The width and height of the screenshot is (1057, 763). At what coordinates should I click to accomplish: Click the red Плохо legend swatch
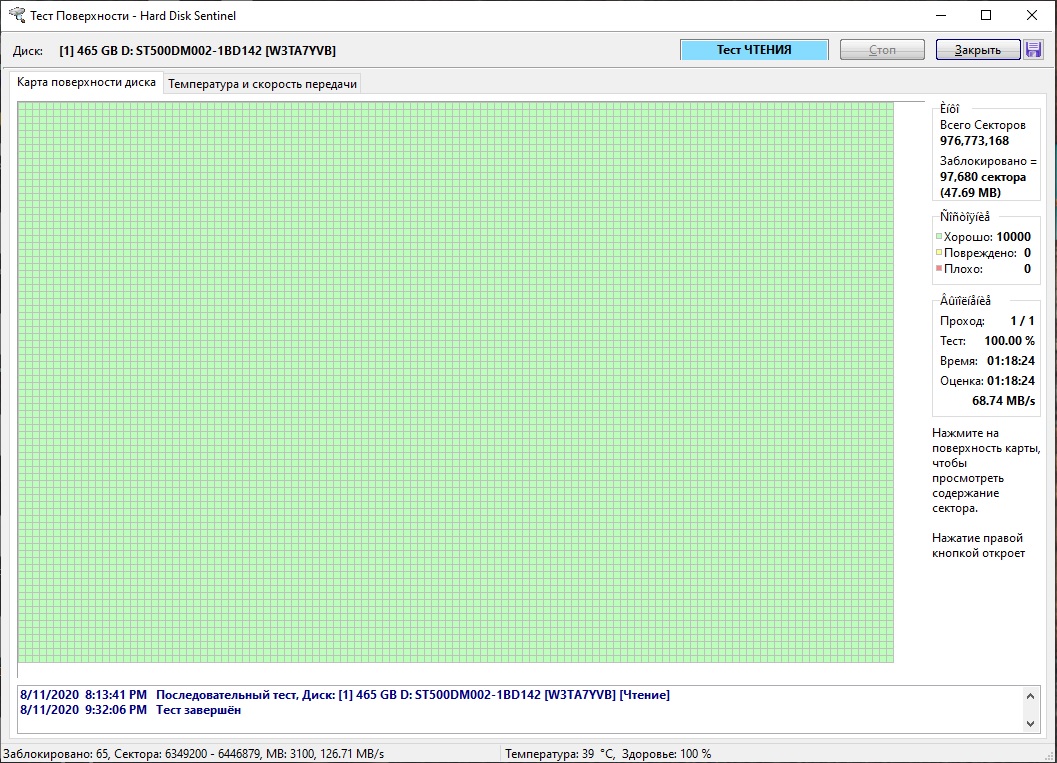click(x=938, y=269)
